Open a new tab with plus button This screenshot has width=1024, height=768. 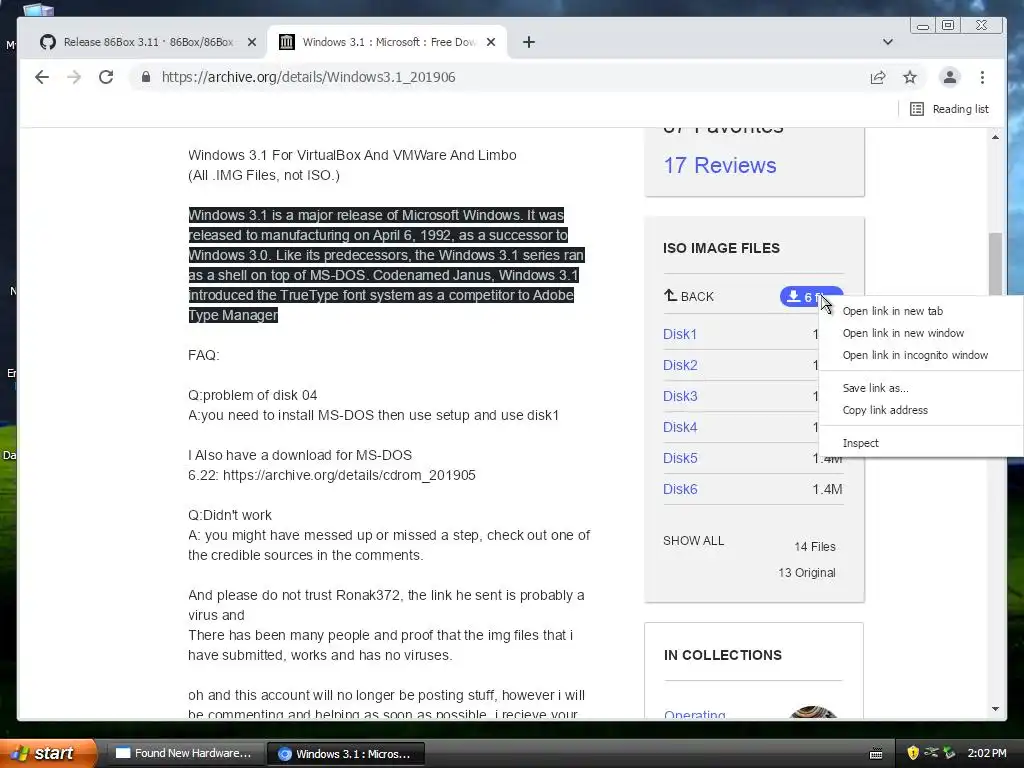coord(529,42)
